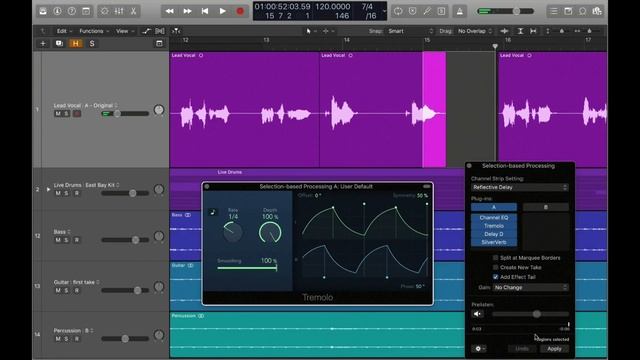Open the Snap Smart dropdown
The image size is (640, 360).
tap(410, 31)
